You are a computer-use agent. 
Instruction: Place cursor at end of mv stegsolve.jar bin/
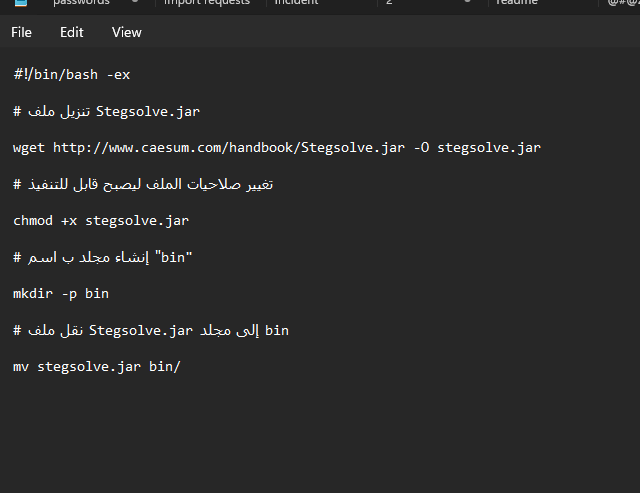(180, 367)
